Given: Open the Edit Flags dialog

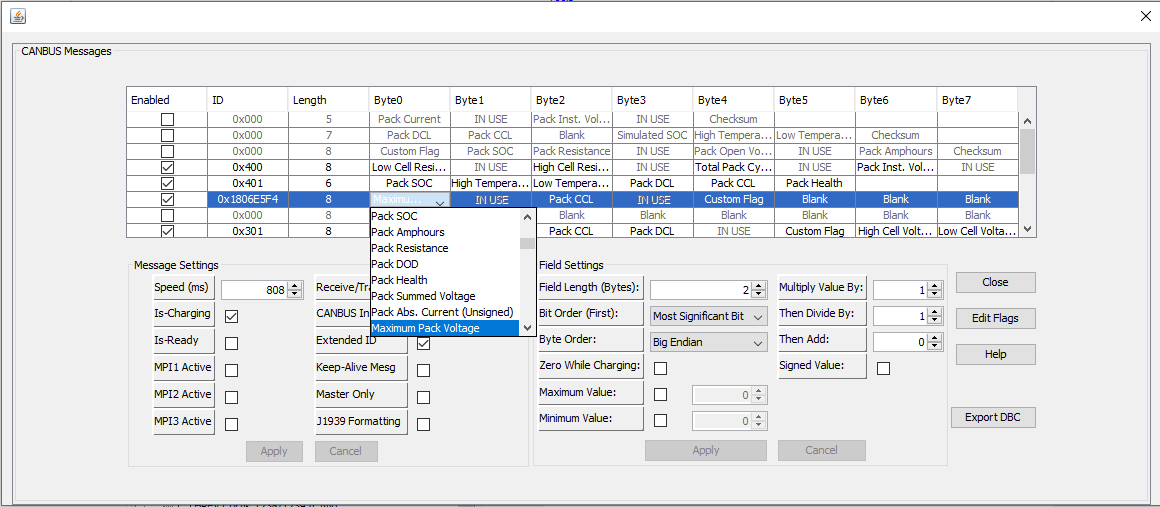Looking at the screenshot, I should tap(994, 318).
